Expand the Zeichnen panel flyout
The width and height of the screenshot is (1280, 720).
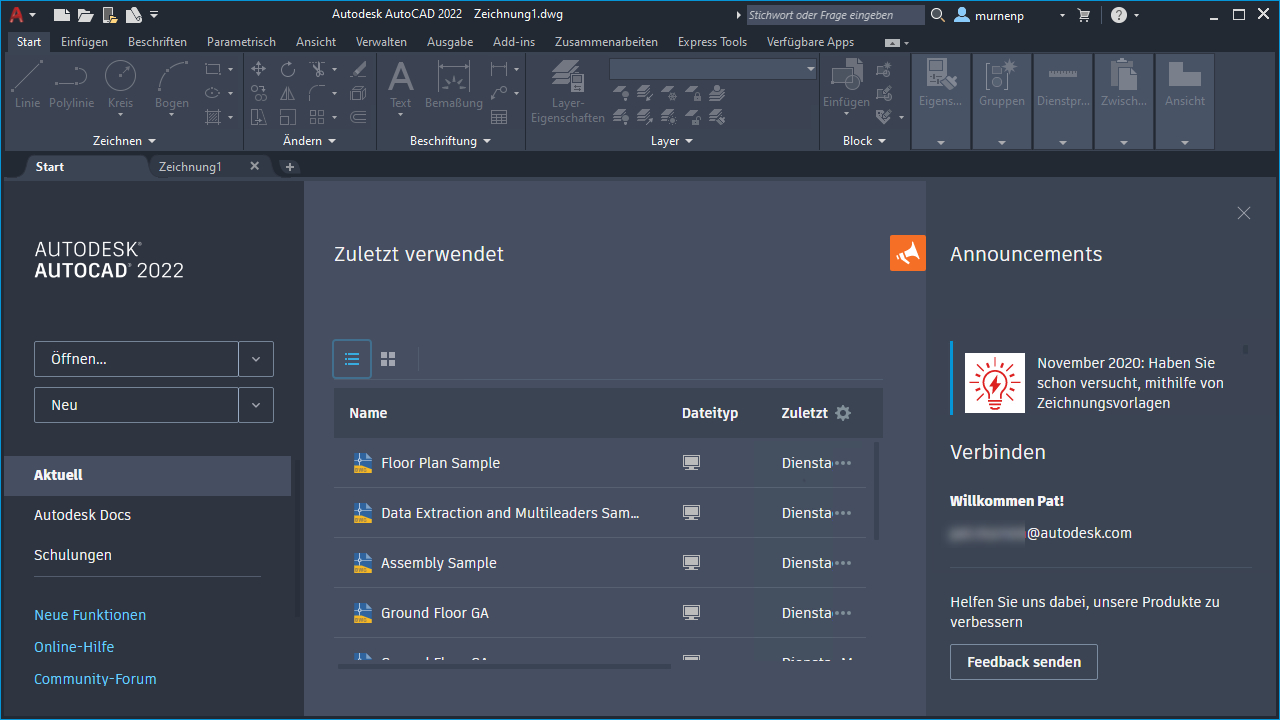tap(124, 141)
